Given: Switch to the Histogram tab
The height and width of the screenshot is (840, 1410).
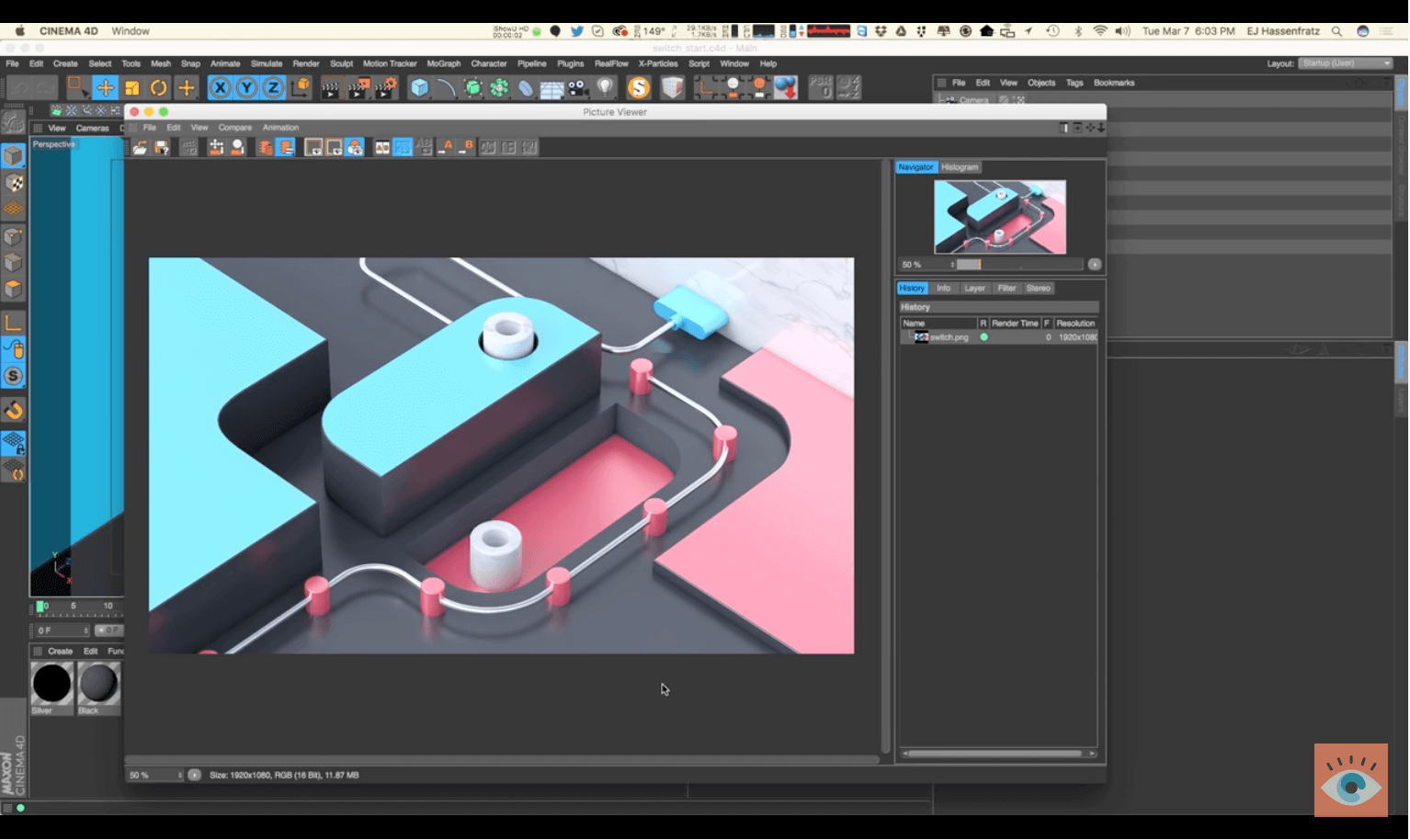Looking at the screenshot, I should pyautogui.click(x=960, y=167).
